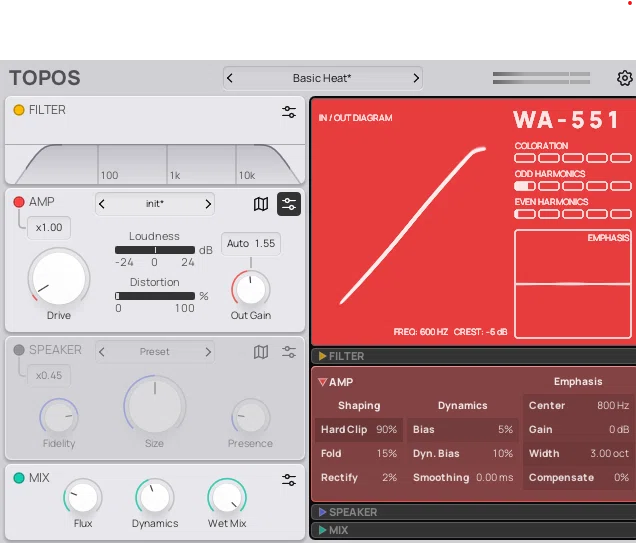Click the FREQ: 600 HZ readout
Image resolution: width=636 pixels, height=543 pixels.
pos(421,332)
